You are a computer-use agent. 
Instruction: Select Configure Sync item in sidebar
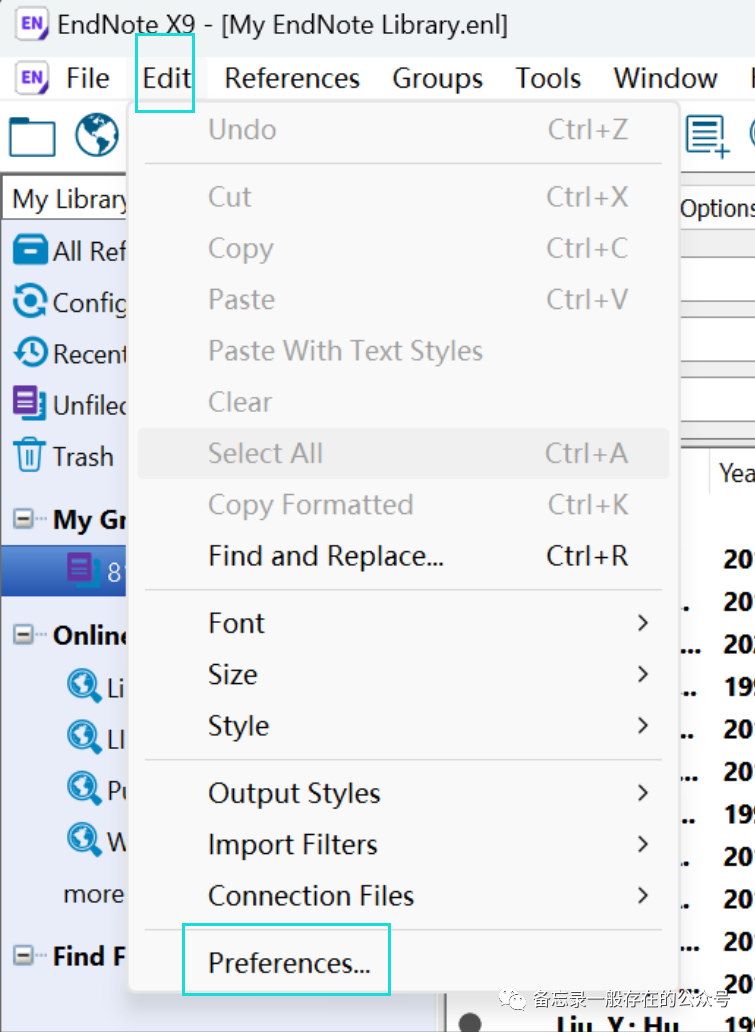[x=68, y=302]
